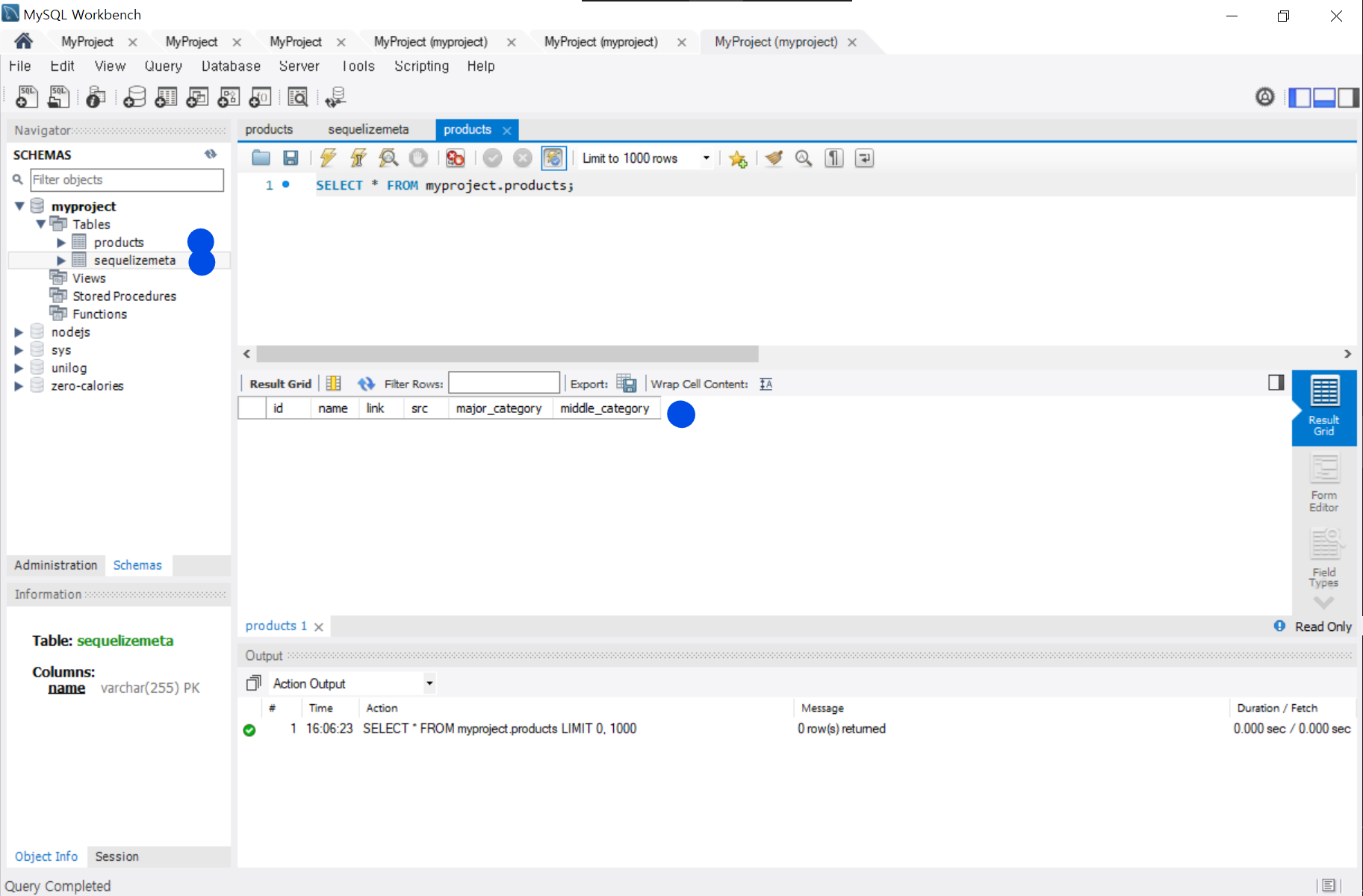Click the editor horizontal scrollbar

(507, 353)
